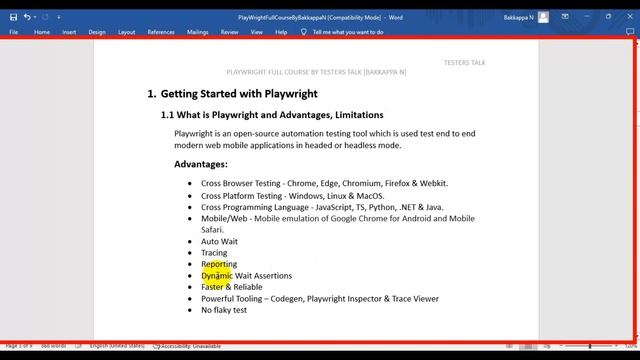Save the document with the floppy disk icon
This screenshot has height=360, width=640.
13,17
